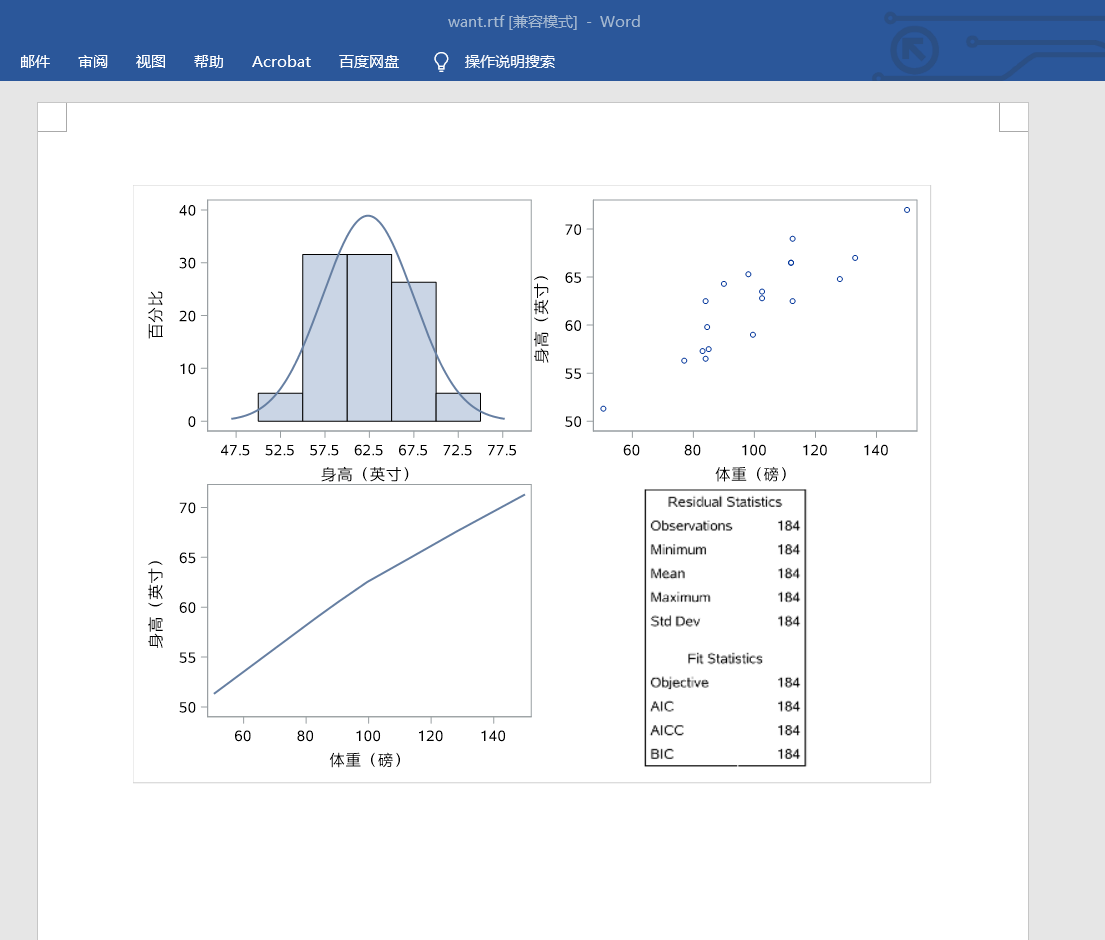Select the fitted curve line chart
The width and height of the screenshot is (1105, 940).
point(368,600)
